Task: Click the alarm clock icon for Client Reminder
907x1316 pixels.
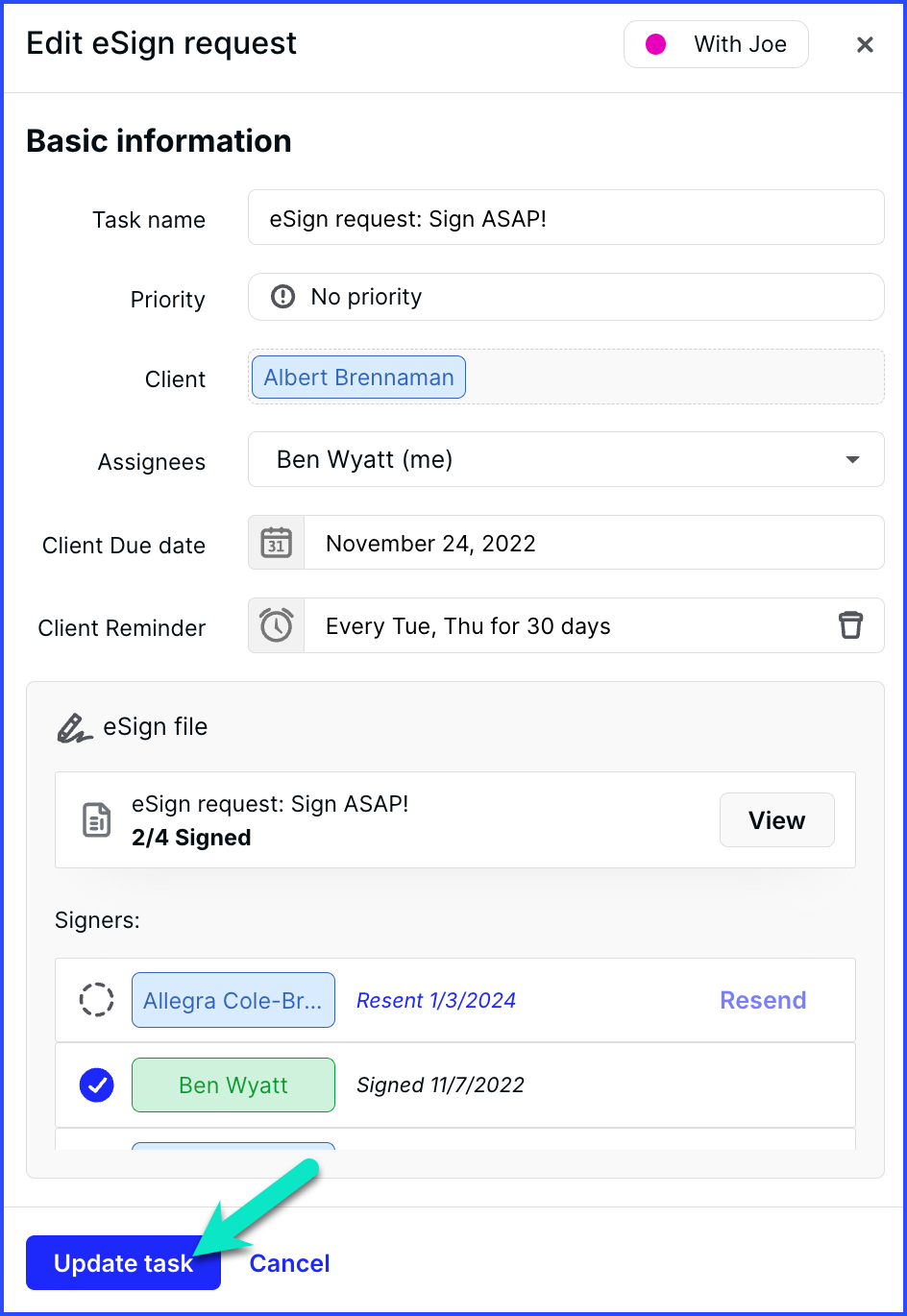Action: pyautogui.click(x=277, y=625)
